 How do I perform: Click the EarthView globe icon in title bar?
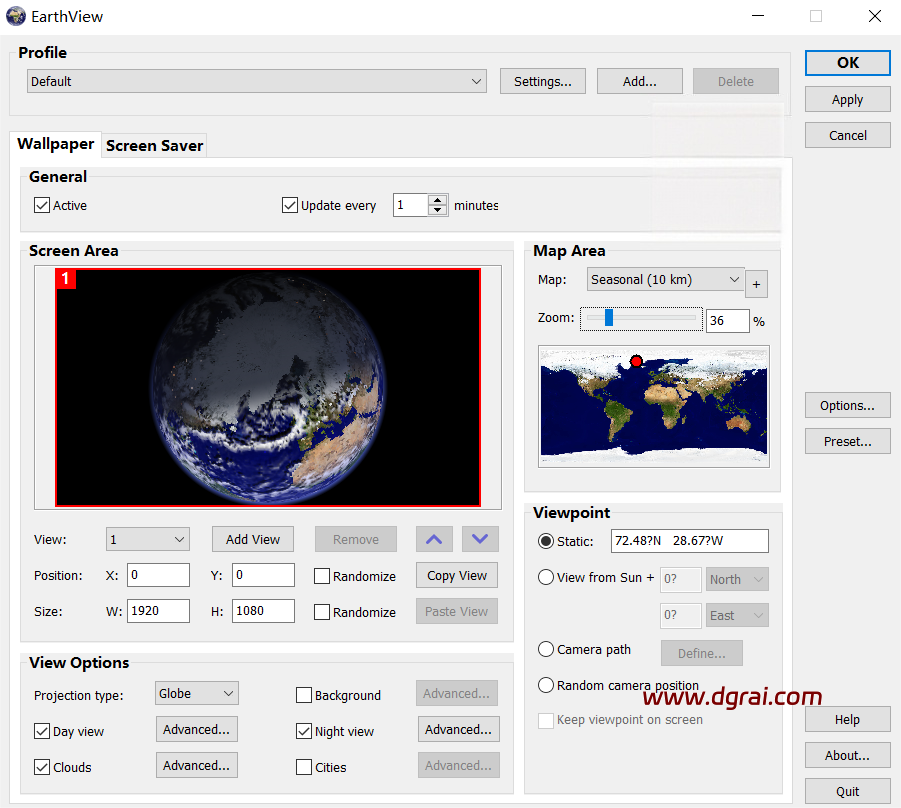(x=16, y=16)
